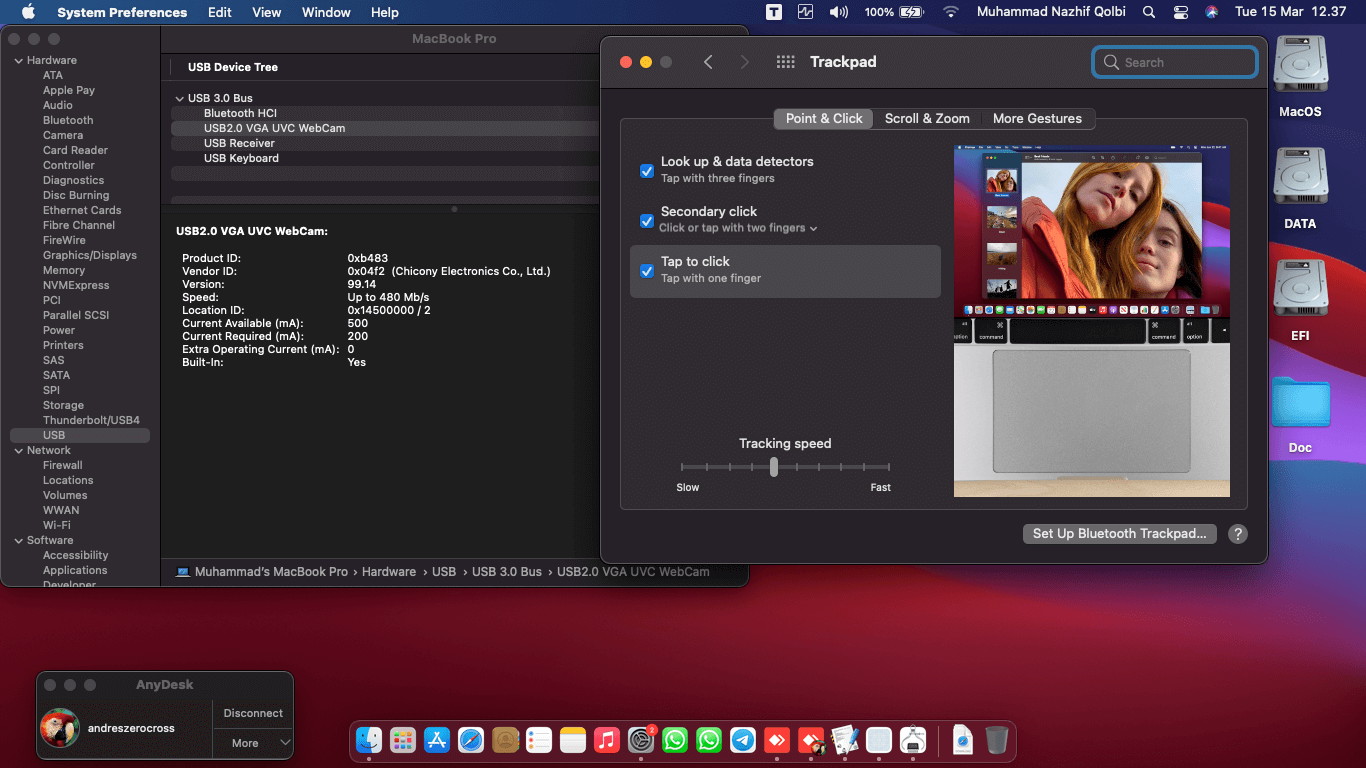This screenshot has width=1366, height=768.
Task: Collapse the USB 3.0 Bus tree
Action: click(179, 98)
